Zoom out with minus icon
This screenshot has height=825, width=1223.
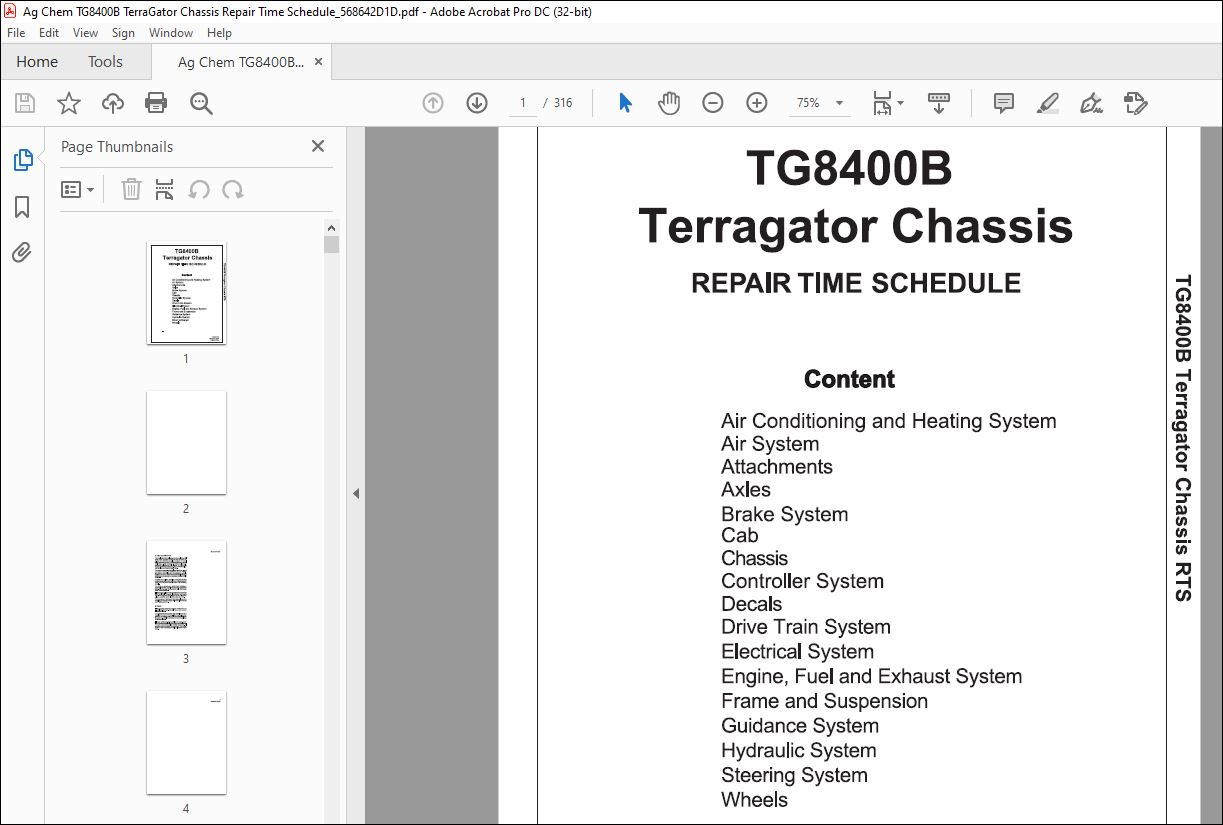(x=713, y=103)
